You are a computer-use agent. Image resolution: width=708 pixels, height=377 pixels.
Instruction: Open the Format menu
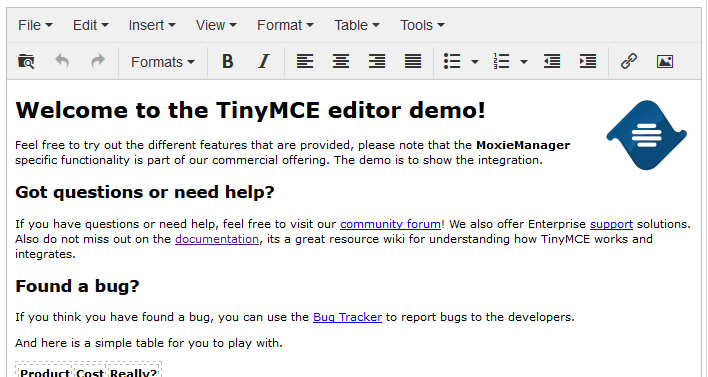pyautogui.click(x=285, y=25)
